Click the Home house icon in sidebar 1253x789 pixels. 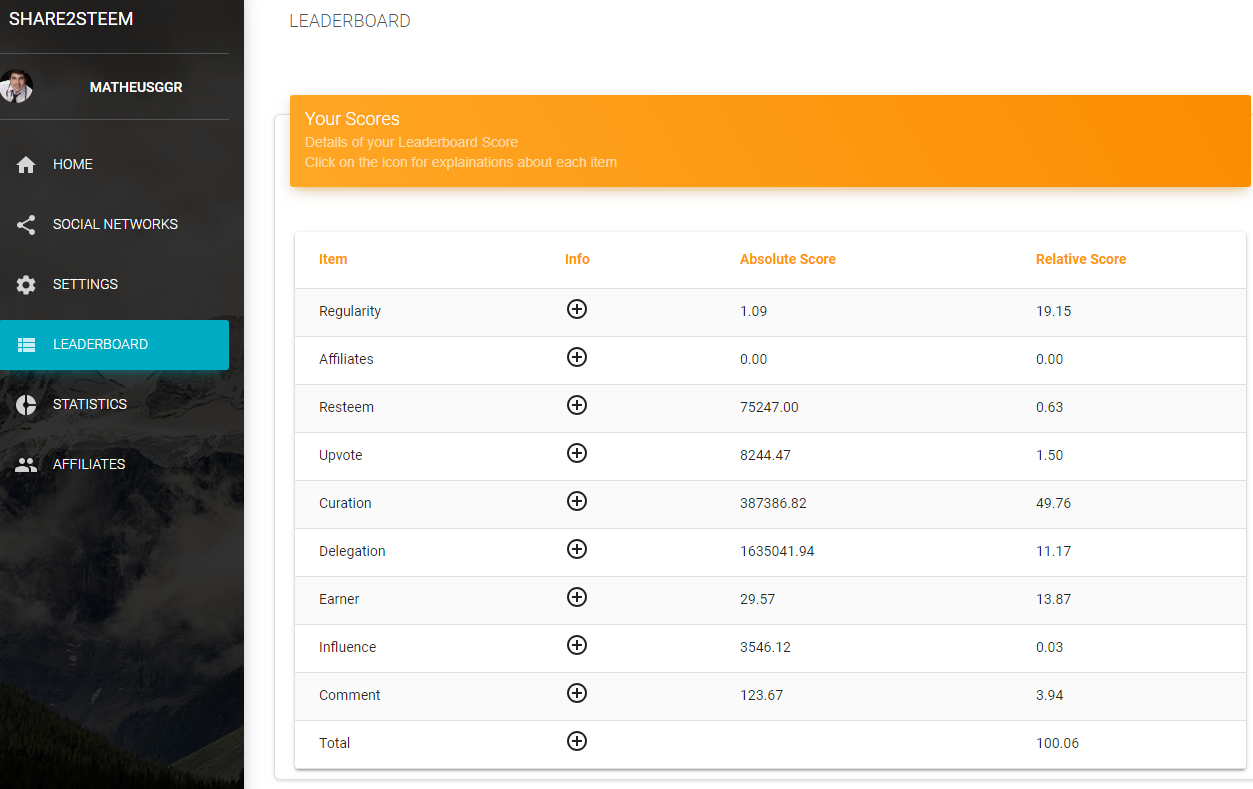(26, 165)
